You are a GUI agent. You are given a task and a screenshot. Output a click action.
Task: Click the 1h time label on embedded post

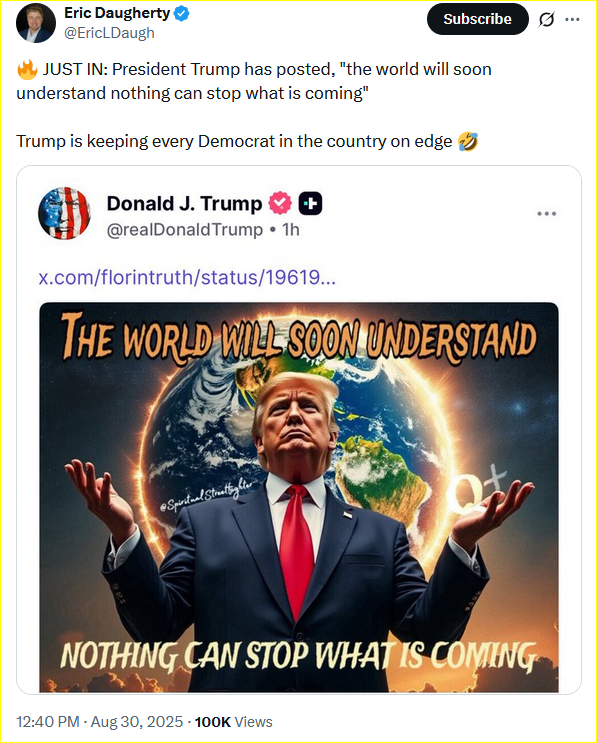291,230
